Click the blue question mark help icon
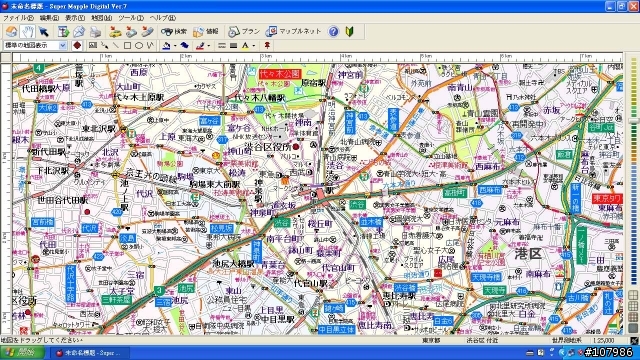This screenshot has height=360, width=640. (x=333, y=31)
